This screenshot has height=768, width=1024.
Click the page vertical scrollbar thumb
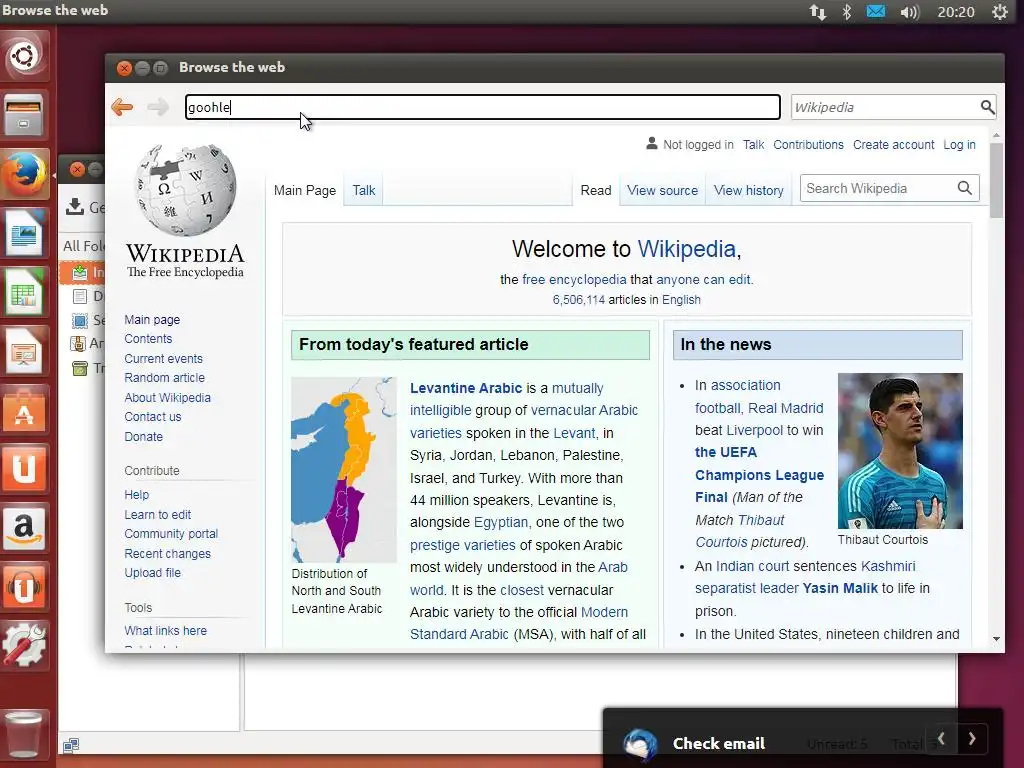pos(996,180)
